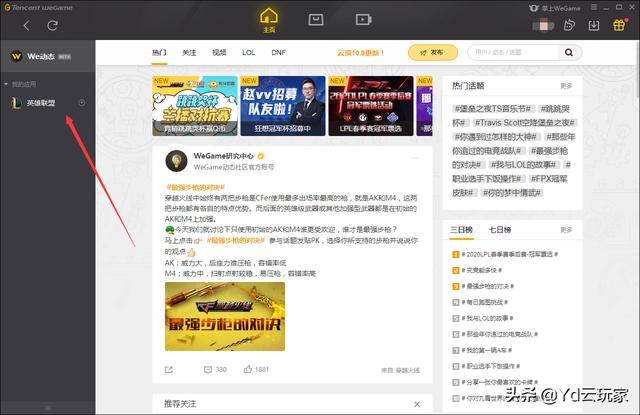Click the search magnifier icon

(569, 52)
